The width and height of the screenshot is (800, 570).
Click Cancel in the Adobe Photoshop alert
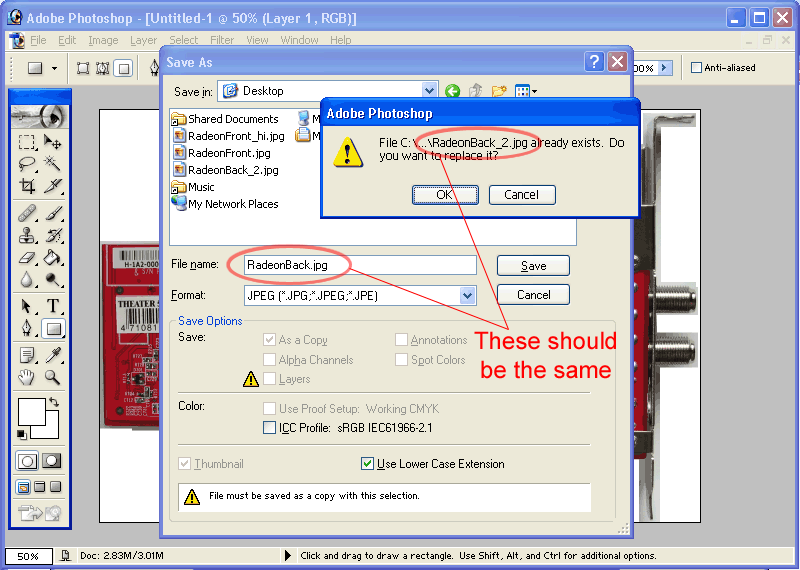521,194
